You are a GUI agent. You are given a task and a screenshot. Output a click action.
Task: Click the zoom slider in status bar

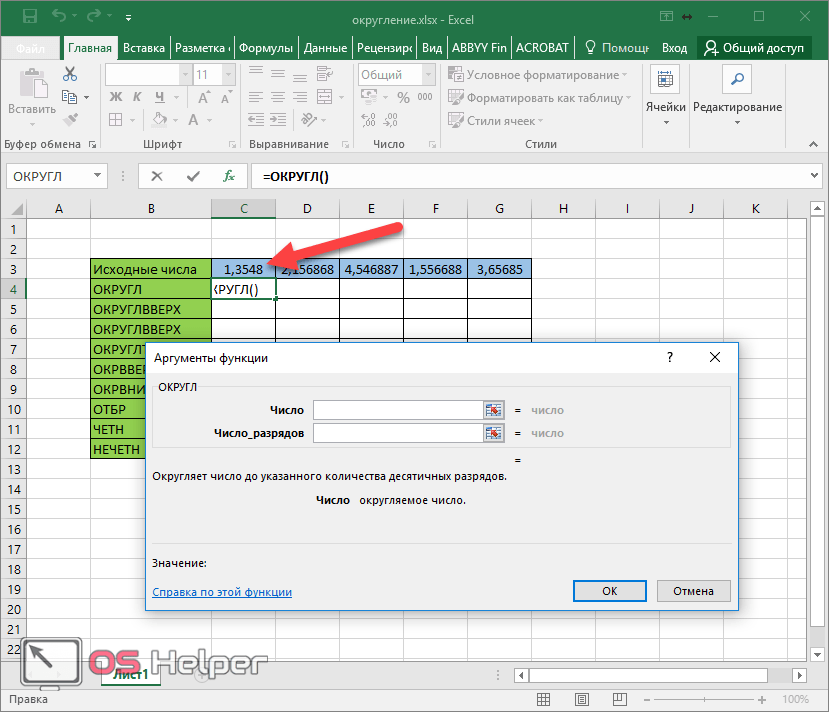pyautogui.click(x=704, y=699)
